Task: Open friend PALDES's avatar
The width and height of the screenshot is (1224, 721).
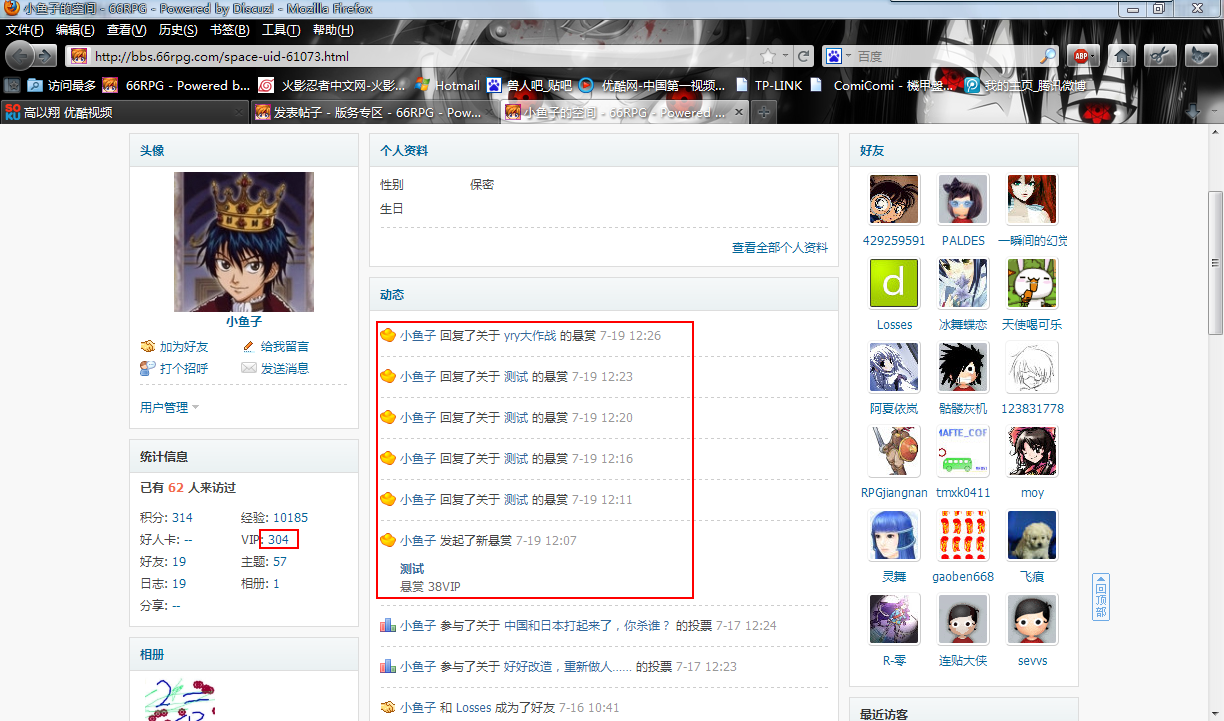Action: (963, 199)
